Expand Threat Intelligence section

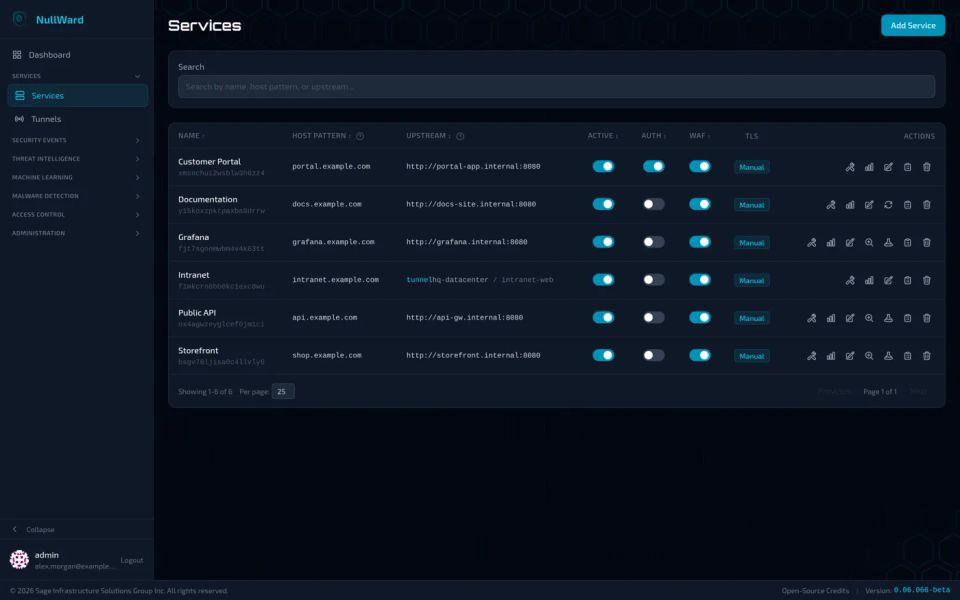pyautogui.click(x=77, y=159)
